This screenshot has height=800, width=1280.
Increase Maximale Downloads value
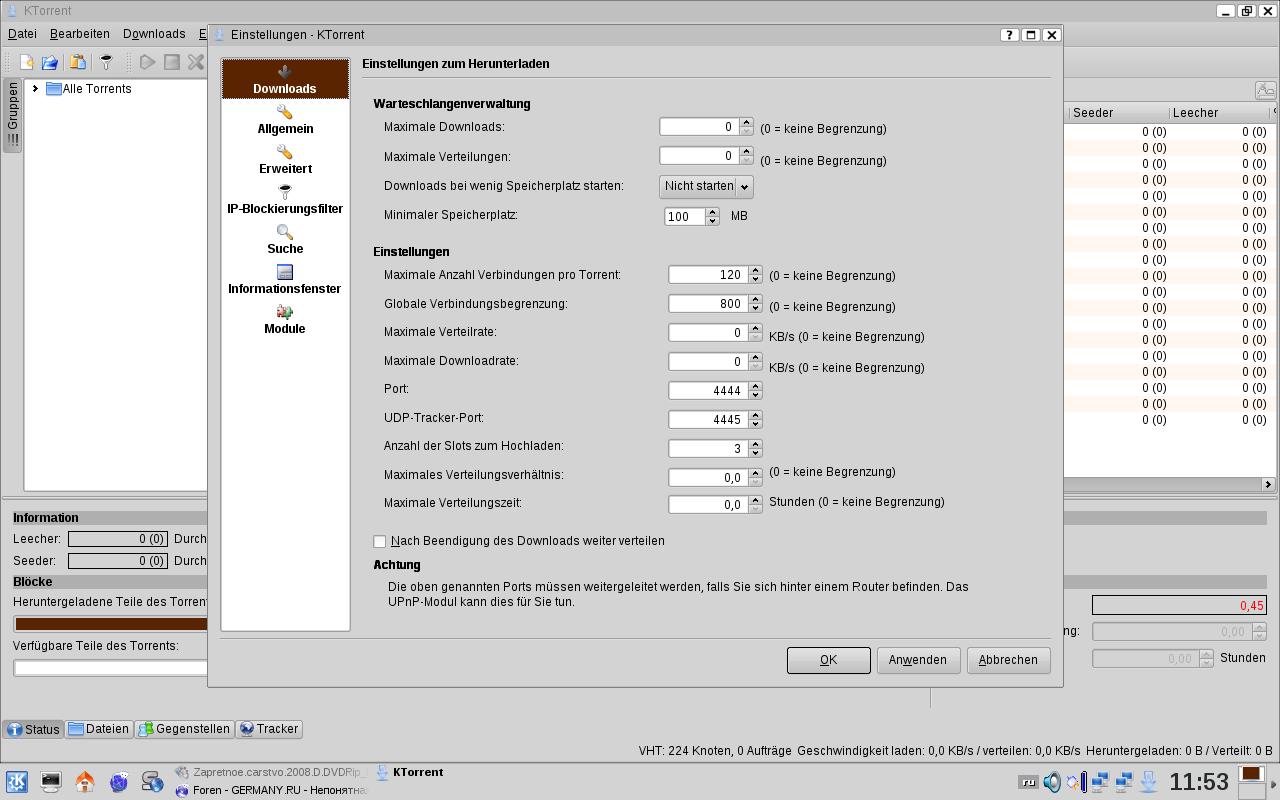point(746,123)
